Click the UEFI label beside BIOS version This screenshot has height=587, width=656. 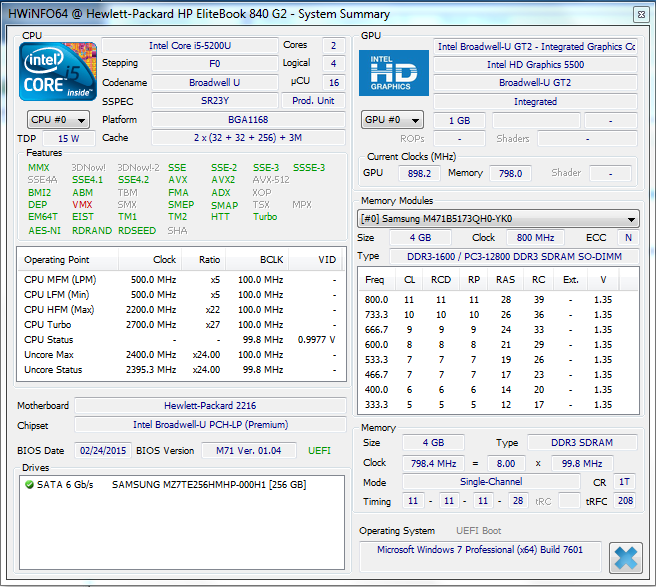pos(319,451)
